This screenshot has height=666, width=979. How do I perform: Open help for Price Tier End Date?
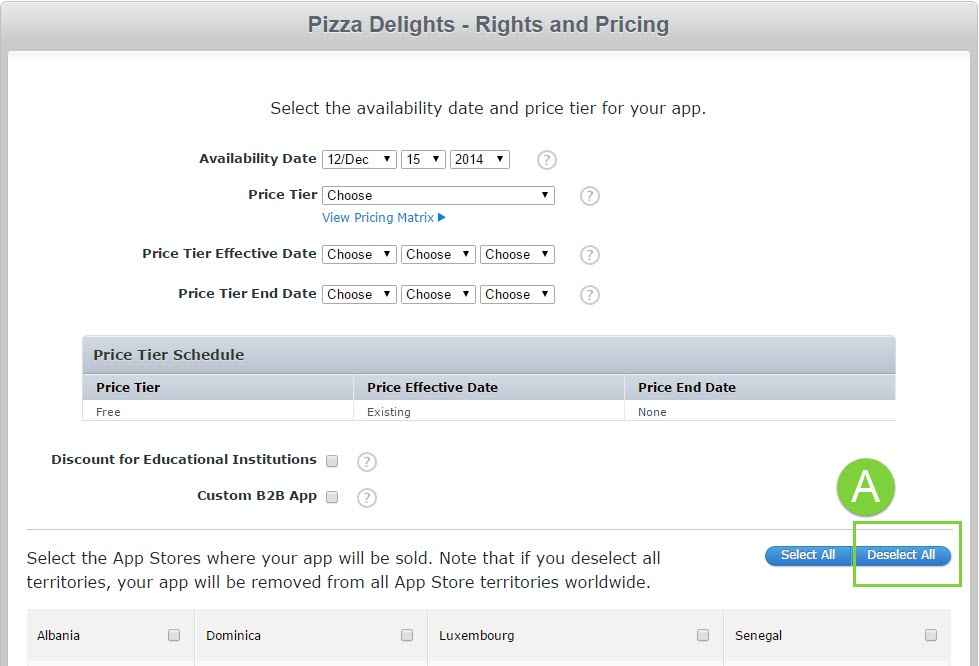590,295
